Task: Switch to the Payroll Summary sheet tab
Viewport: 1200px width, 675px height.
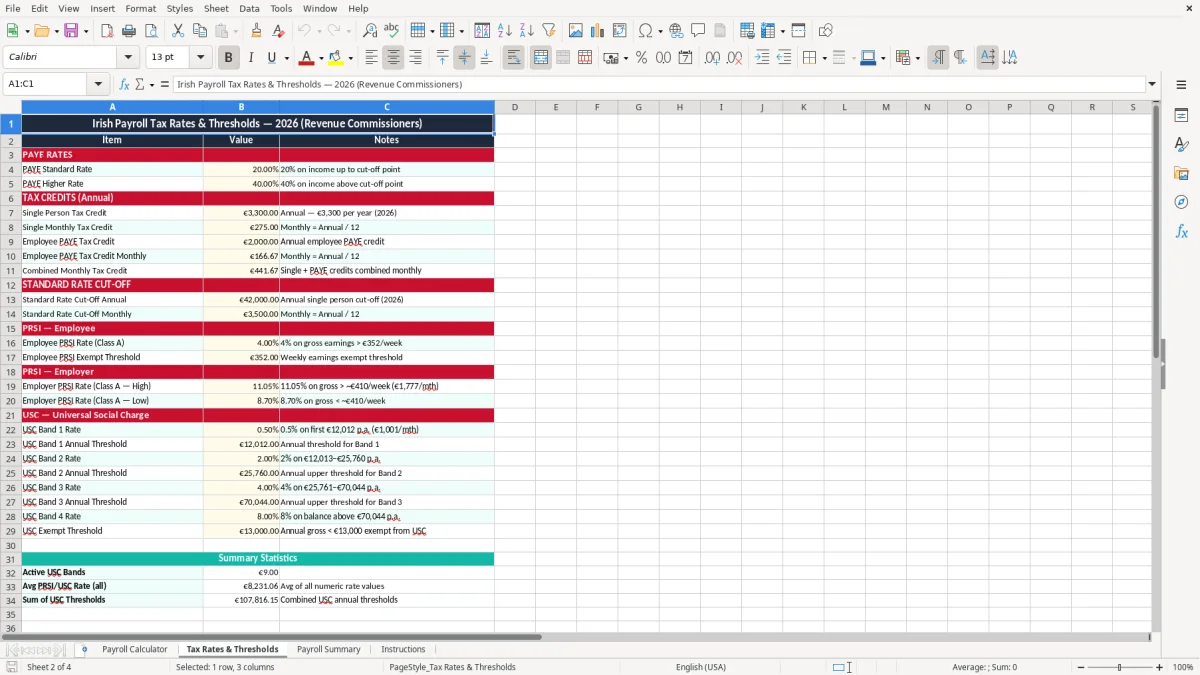Action: click(328, 649)
